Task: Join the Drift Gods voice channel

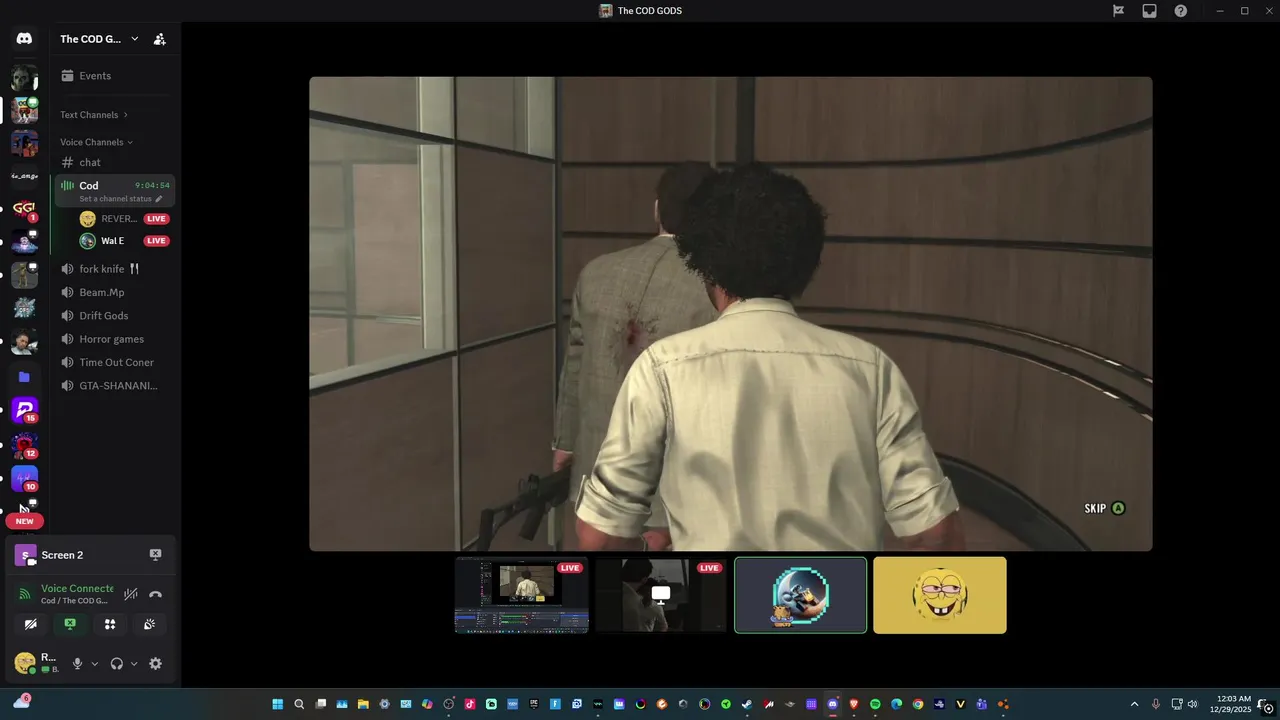Action: [114, 316]
